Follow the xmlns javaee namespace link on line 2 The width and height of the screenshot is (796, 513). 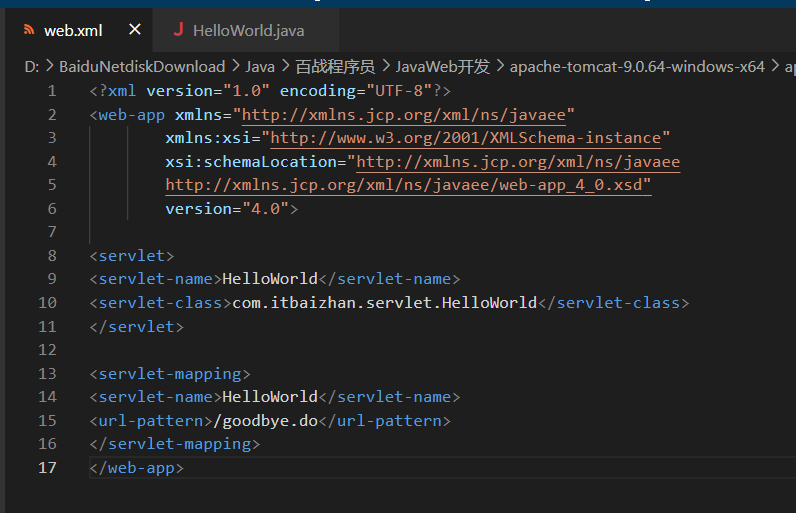coord(404,115)
